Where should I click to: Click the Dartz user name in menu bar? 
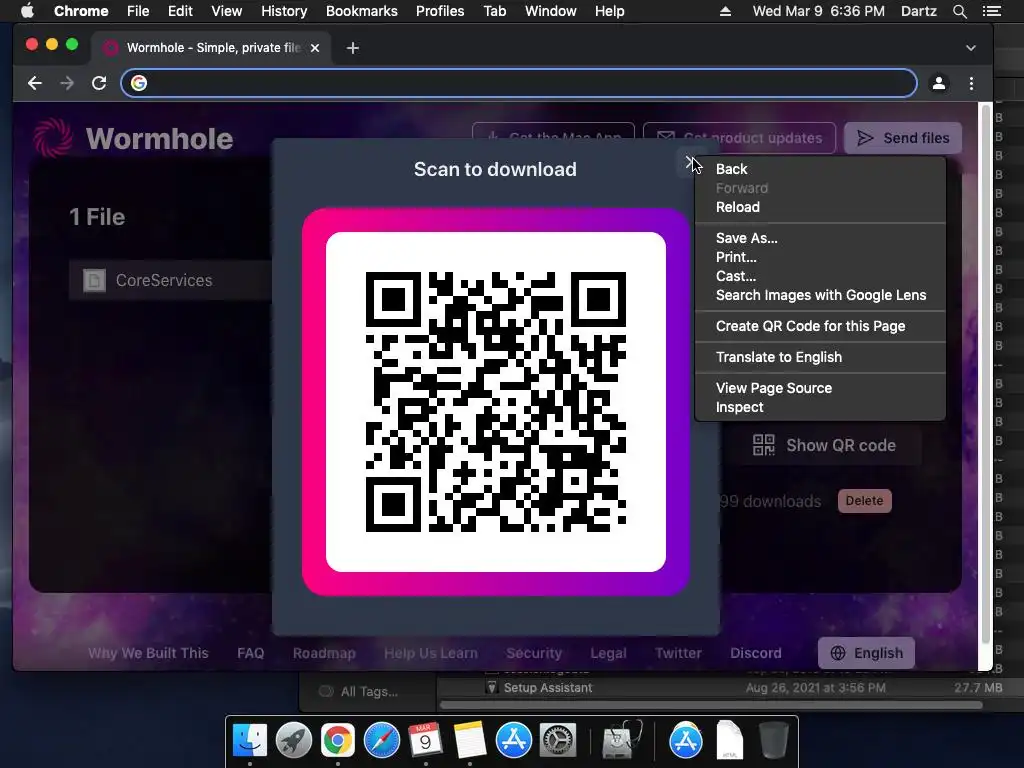(918, 11)
